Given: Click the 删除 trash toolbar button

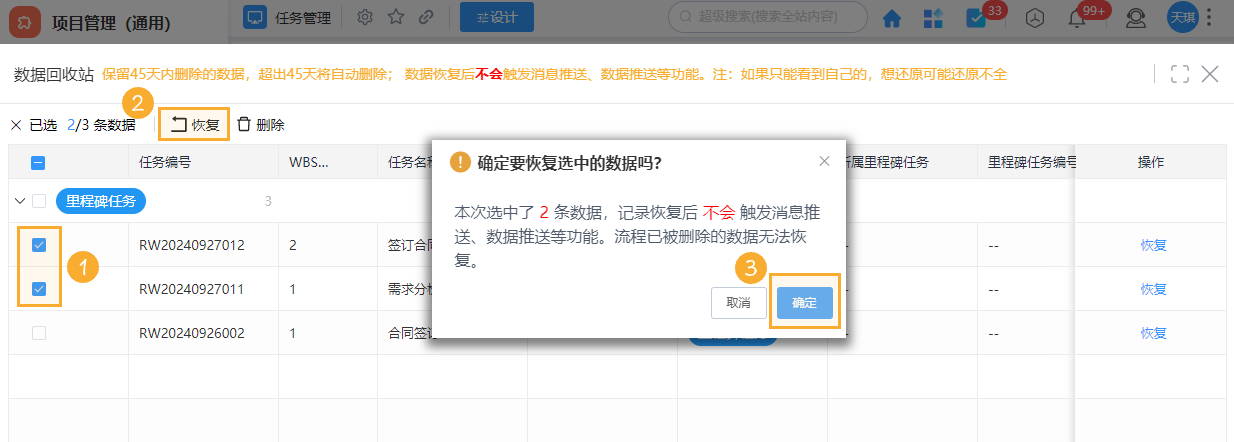Looking at the screenshot, I should (260, 125).
